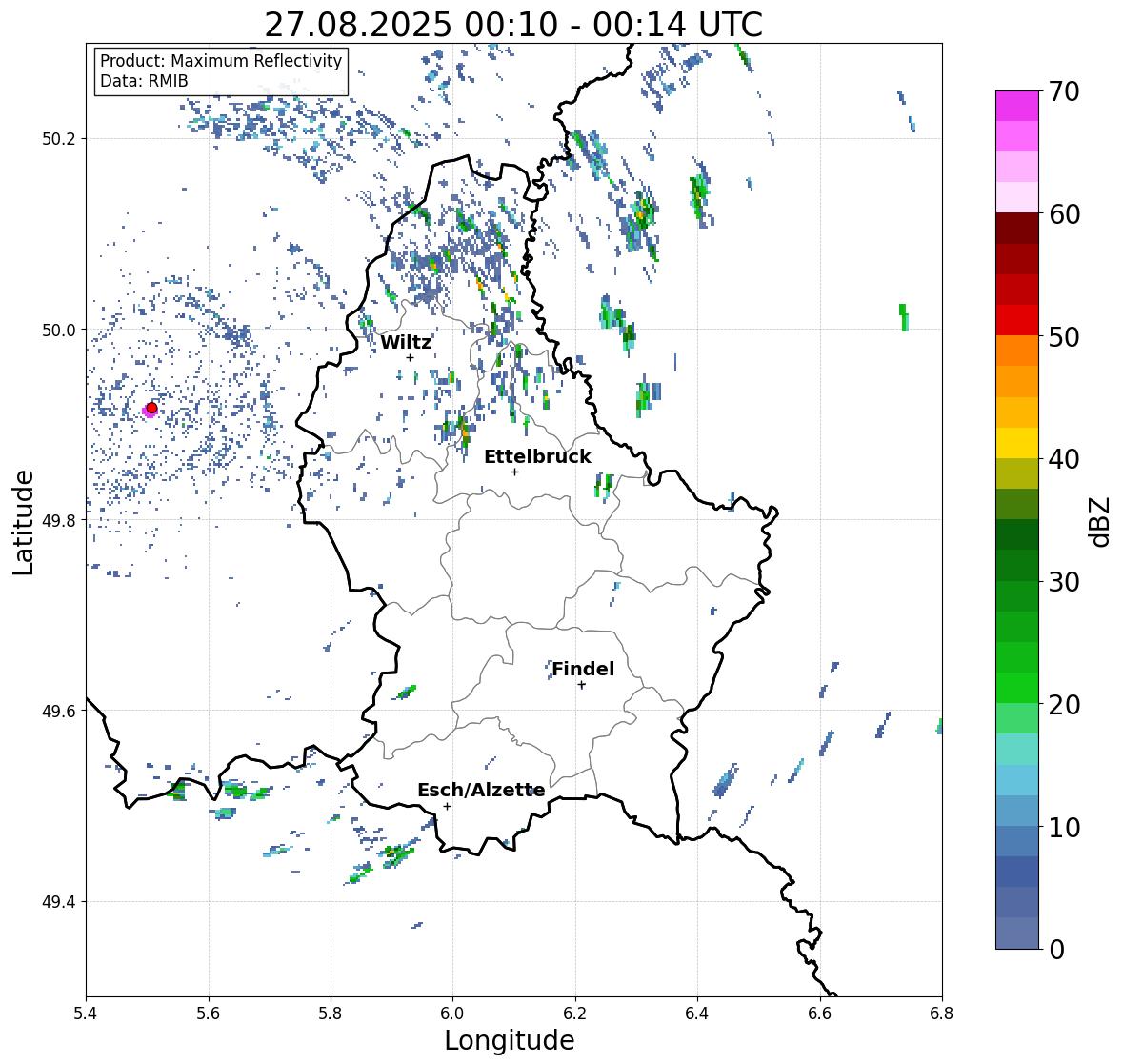This screenshot has height=1064, width=1123.
Task: Click the Latitude axis label
Action: pos(23,522)
